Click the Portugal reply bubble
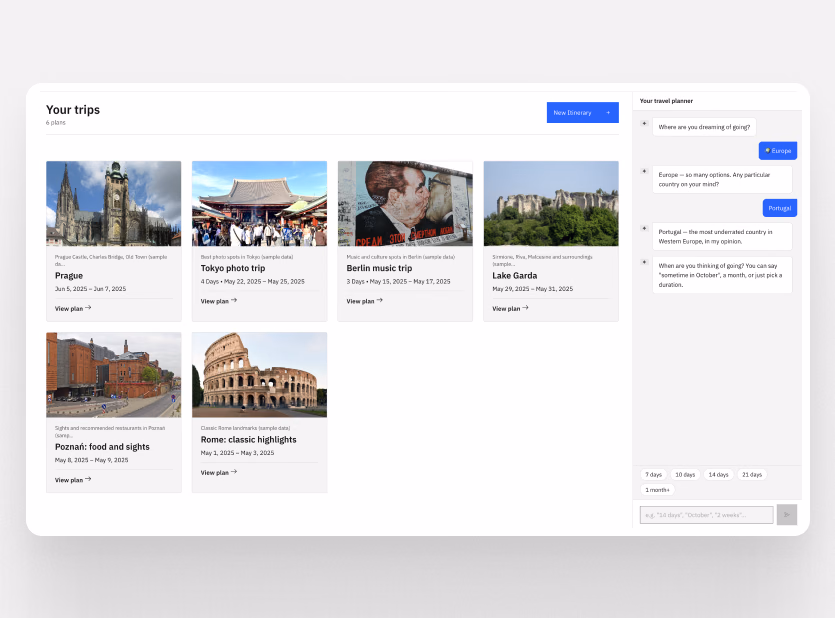835x618 pixels. point(780,208)
